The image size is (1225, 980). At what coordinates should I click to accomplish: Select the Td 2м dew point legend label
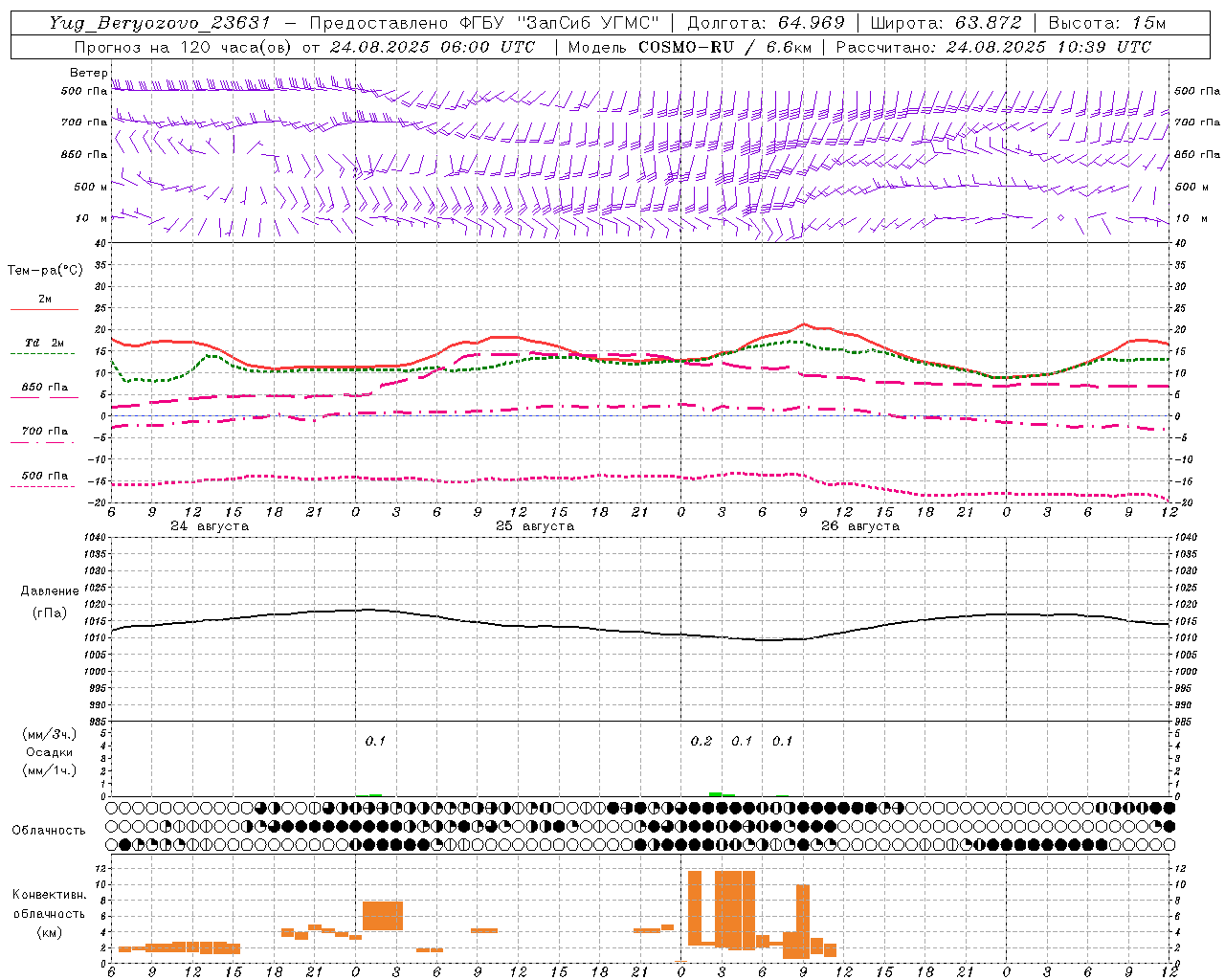(45, 343)
